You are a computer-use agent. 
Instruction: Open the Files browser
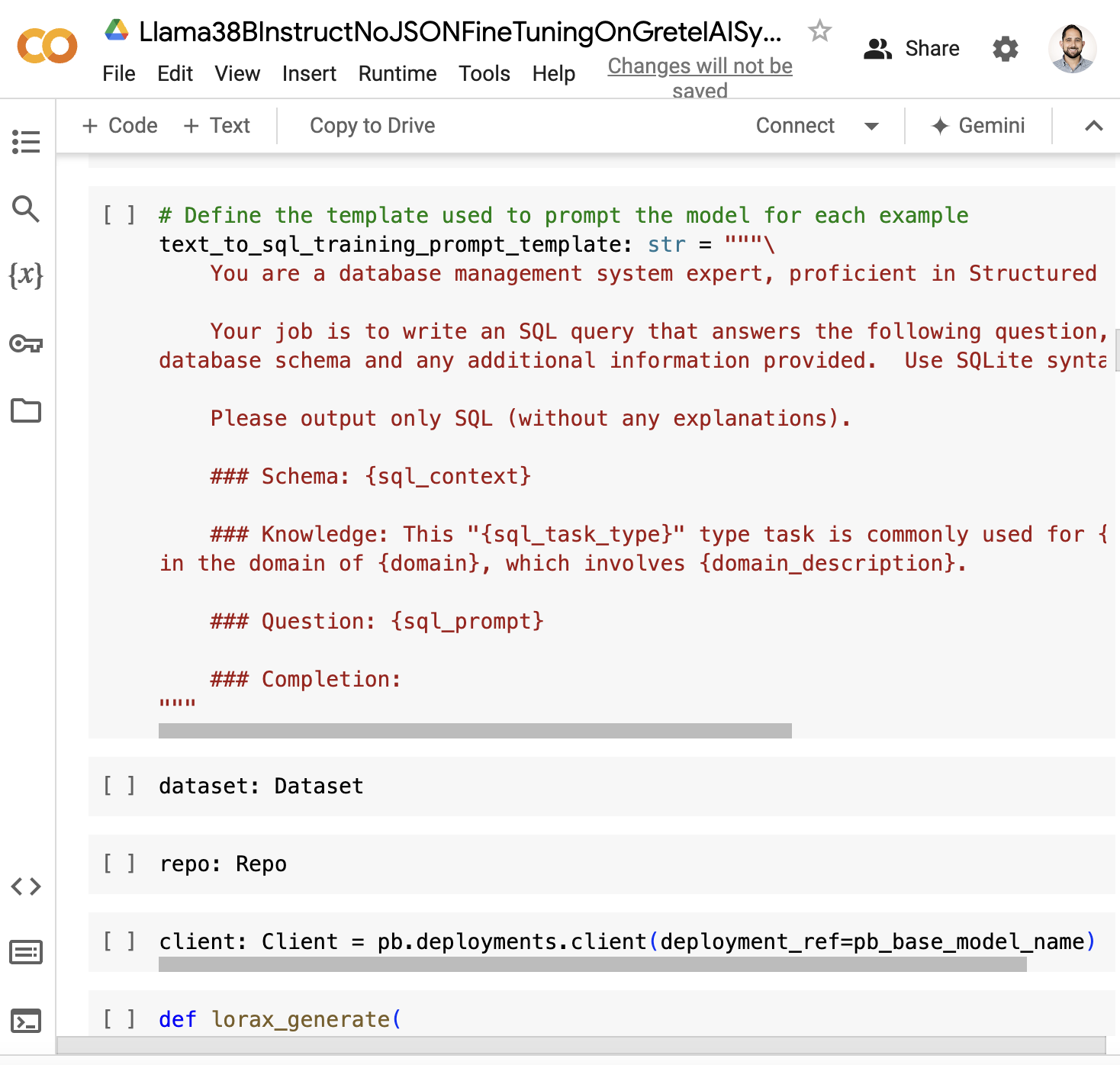point(27,410)
